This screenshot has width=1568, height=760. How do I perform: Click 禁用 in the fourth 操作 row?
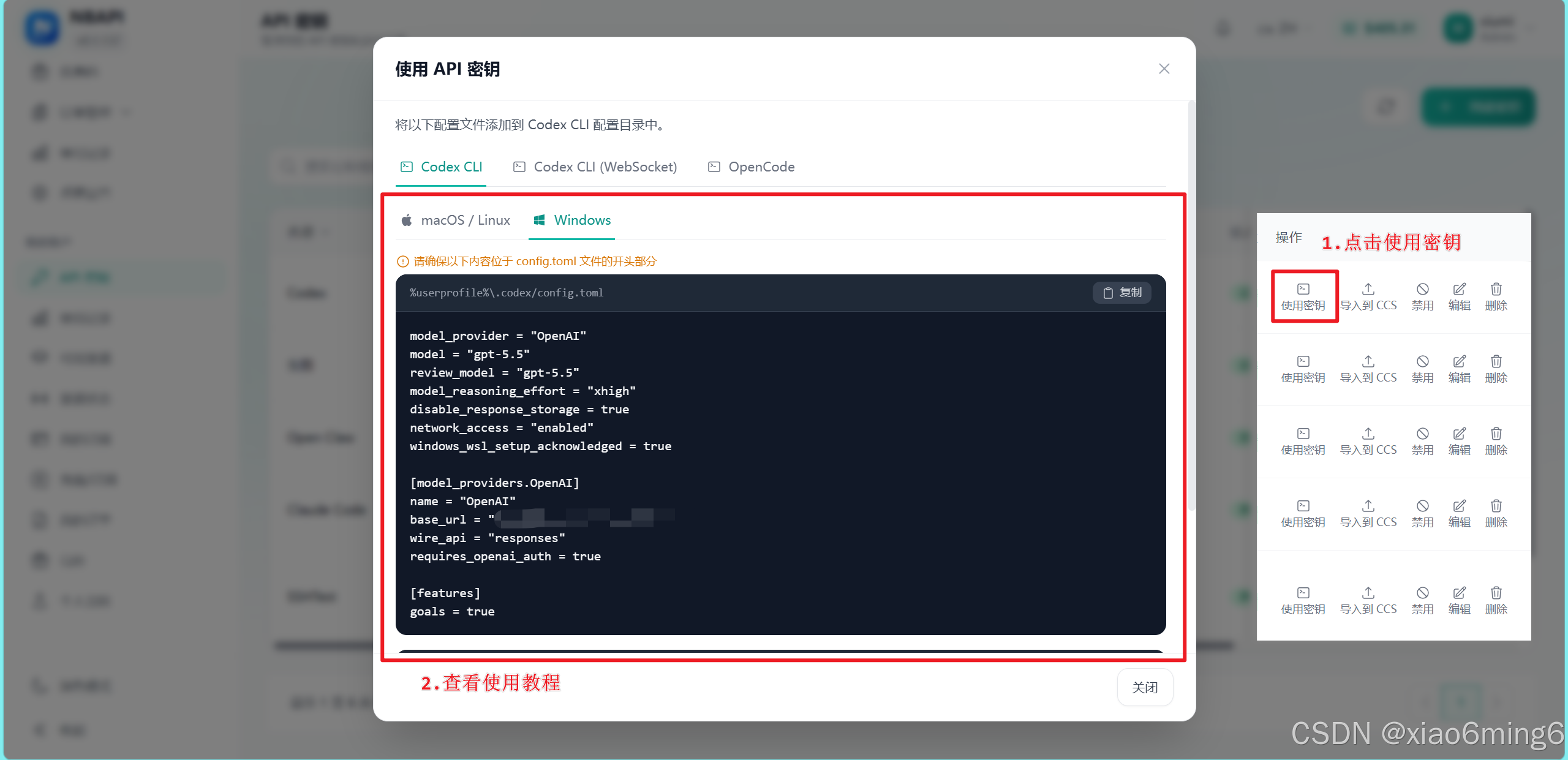point(1422,514)
